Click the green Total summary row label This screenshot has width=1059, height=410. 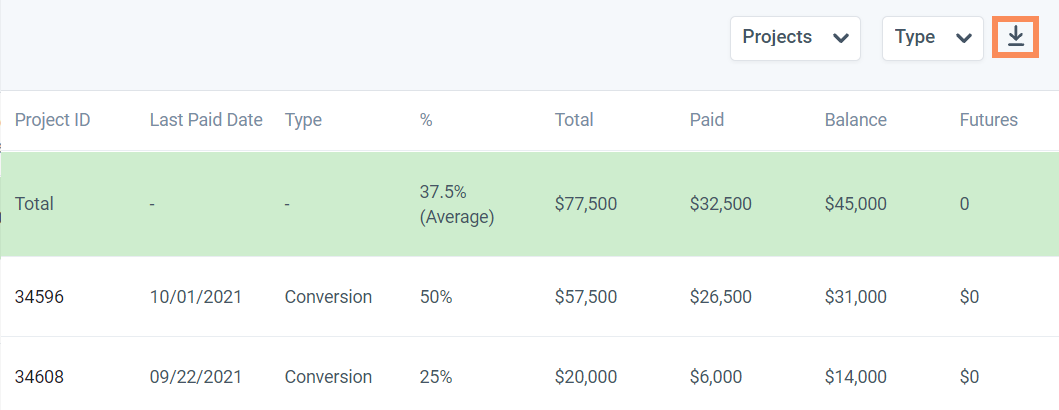click(x=34, y=204)
